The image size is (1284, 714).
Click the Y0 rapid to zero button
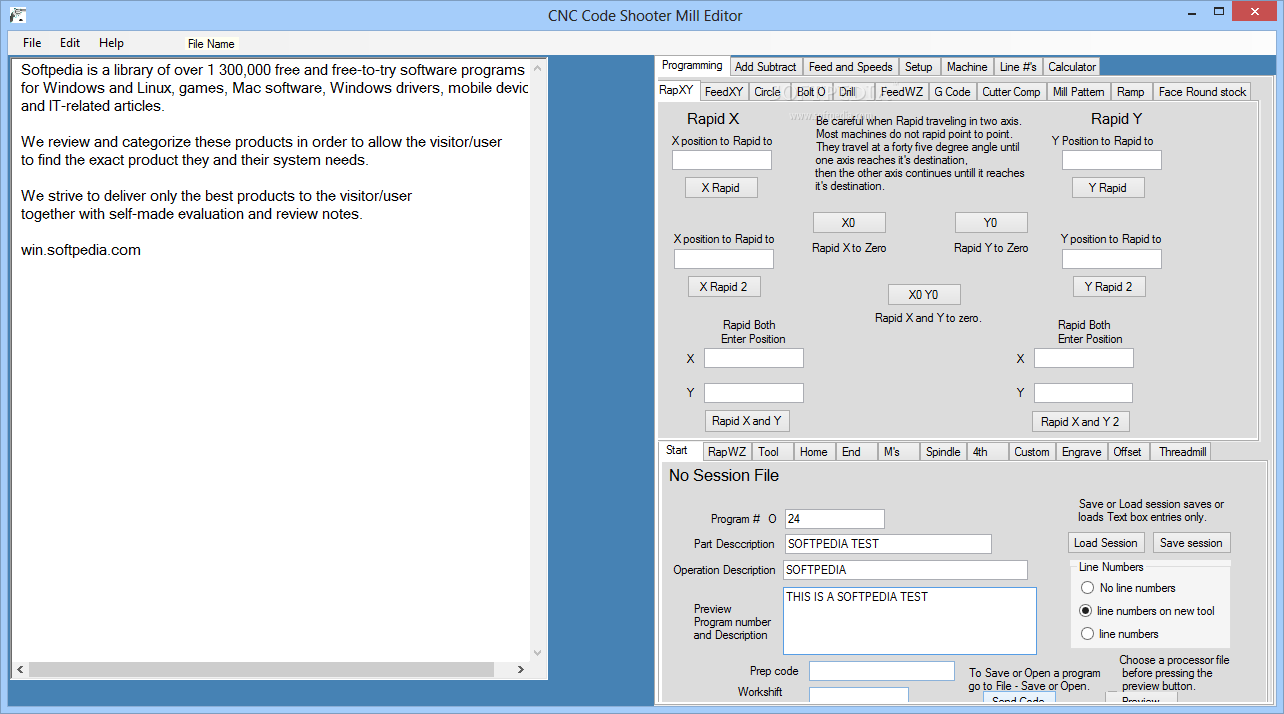[991, 223]
